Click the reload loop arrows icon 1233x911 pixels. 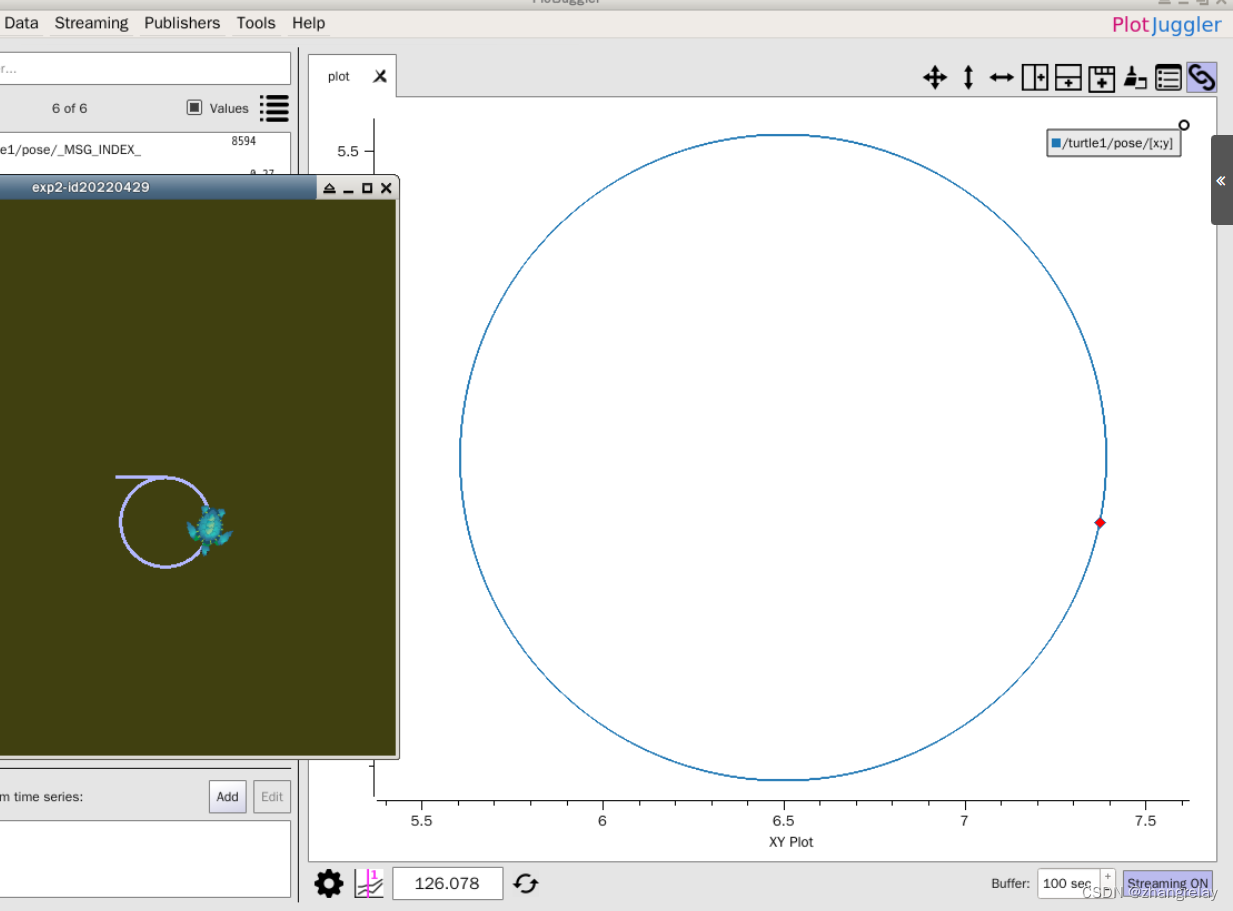pyautogui.click(x=526, y=883)
